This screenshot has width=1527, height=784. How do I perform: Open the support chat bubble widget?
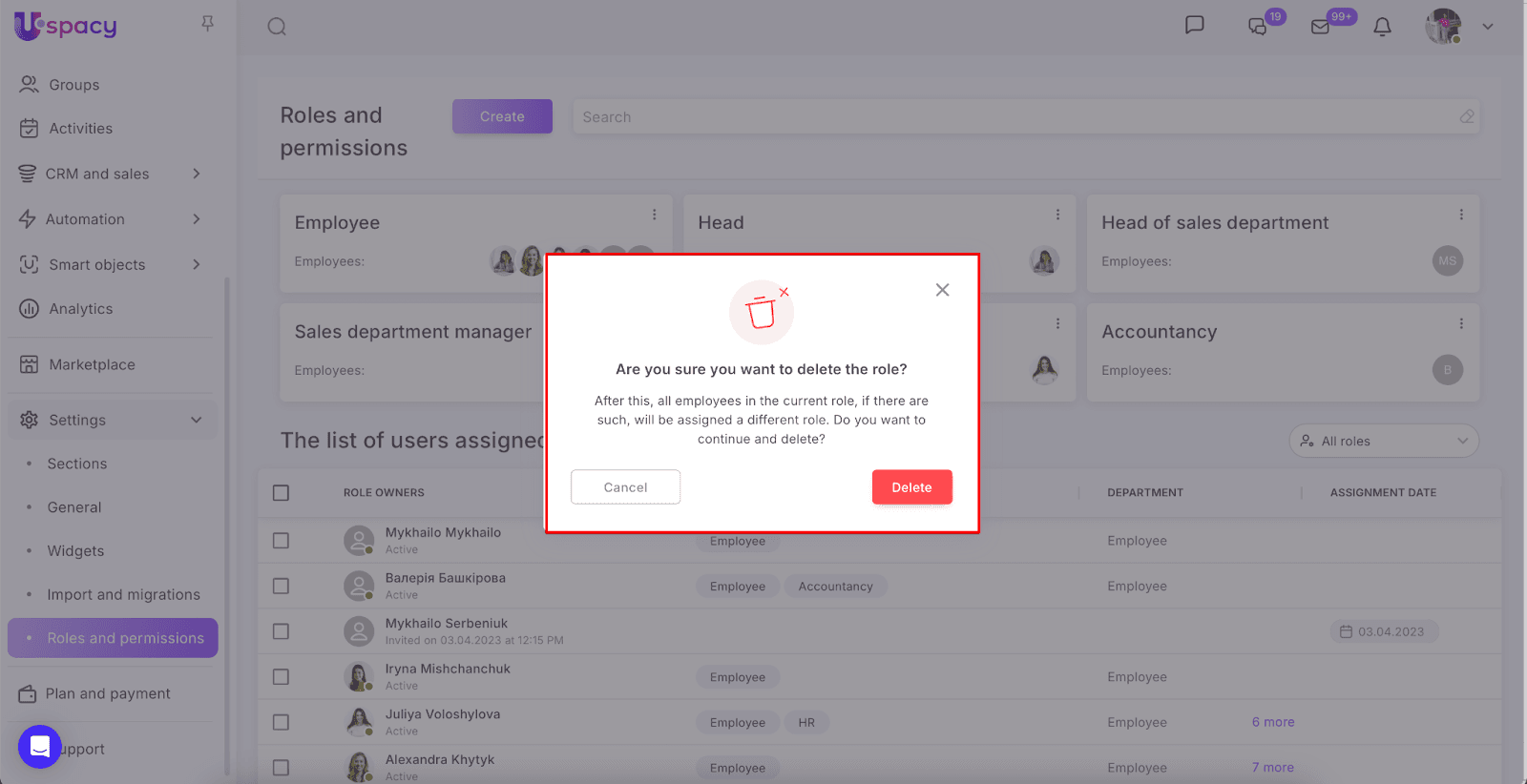pyautogui.click(x=40, y=747)
